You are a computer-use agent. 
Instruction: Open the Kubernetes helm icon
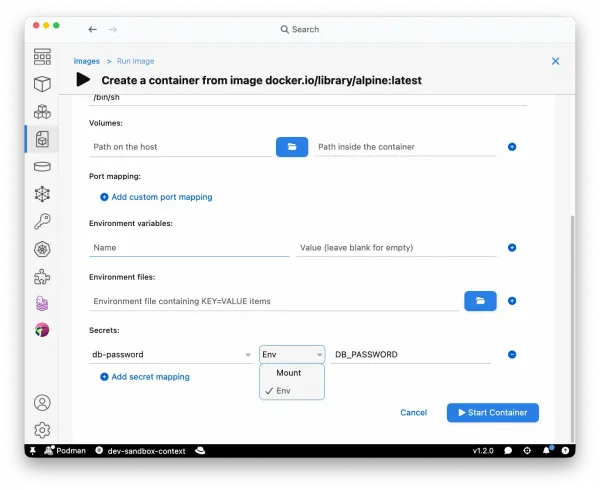[x=42, y=249]
